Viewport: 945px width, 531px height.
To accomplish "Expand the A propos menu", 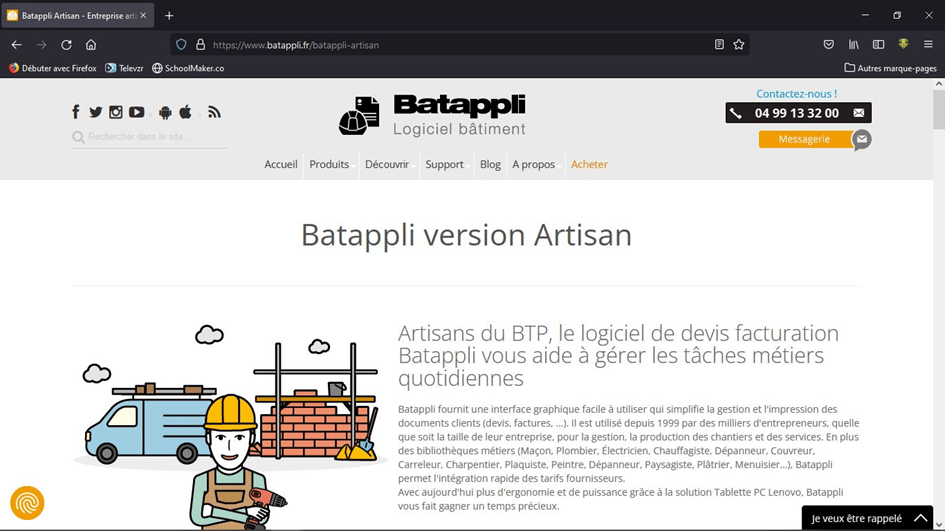I will coord(534,165).
